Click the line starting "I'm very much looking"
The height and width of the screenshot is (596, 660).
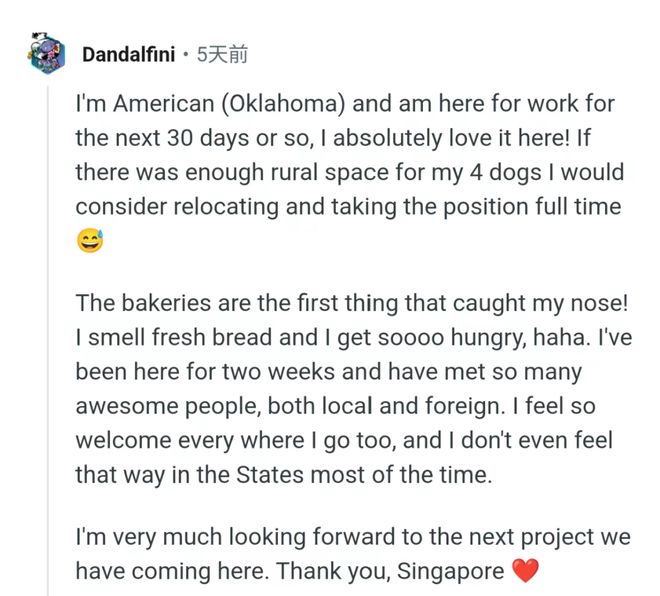[x=353, y=537]
